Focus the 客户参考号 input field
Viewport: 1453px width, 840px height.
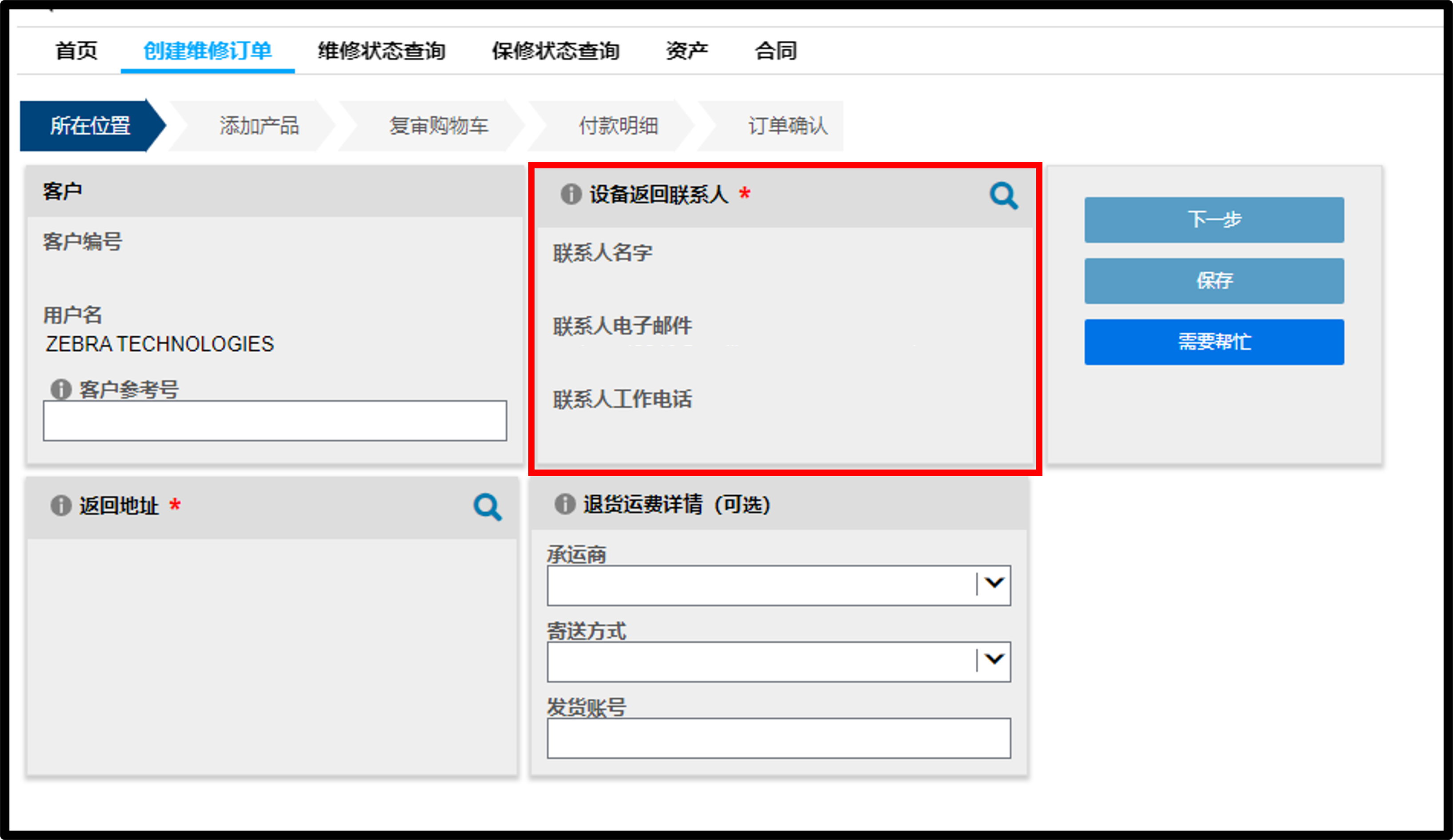[275, 421]
